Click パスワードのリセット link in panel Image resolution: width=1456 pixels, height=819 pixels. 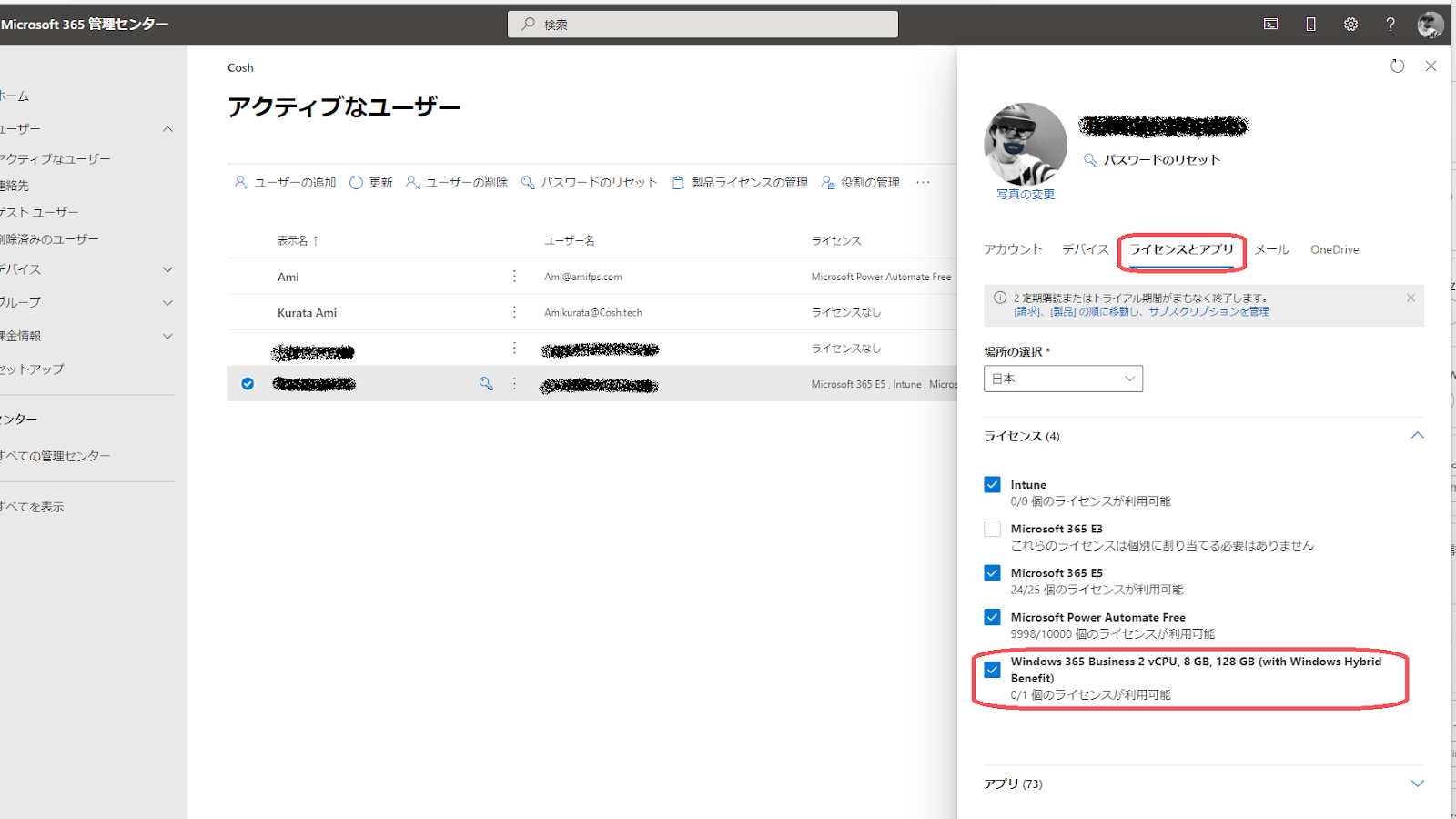1152,160
